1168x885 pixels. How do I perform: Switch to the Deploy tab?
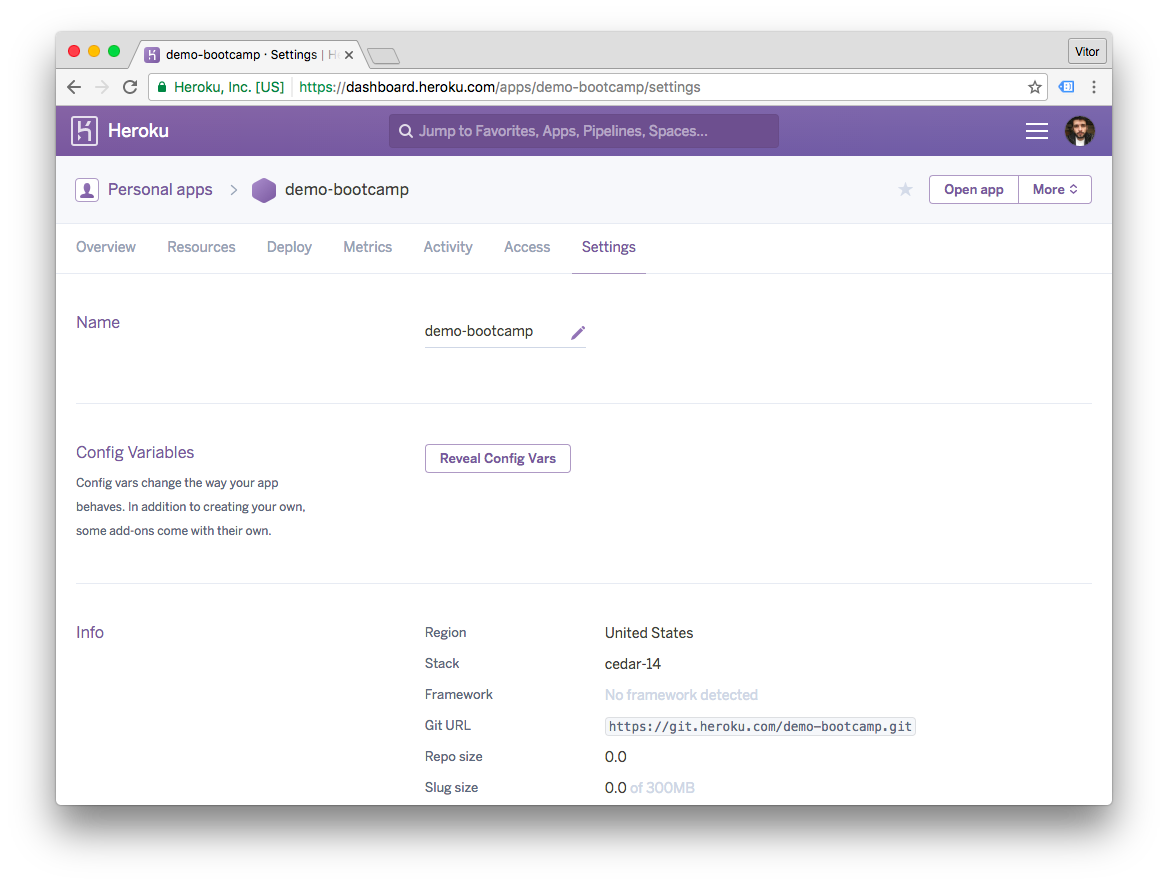point(289,247)
